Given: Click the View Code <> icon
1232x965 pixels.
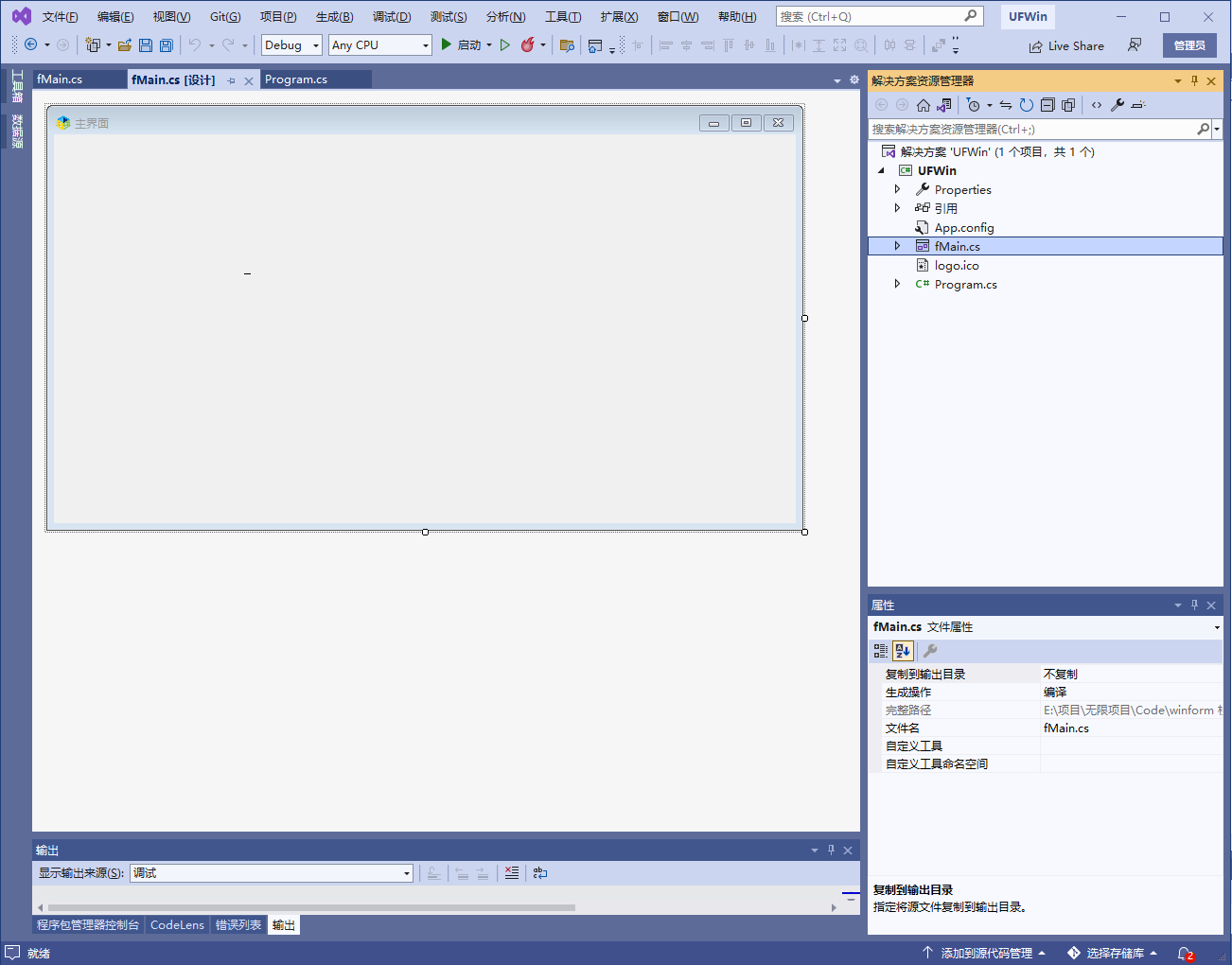Looking at the screenshot, I should tap(1097, 105).
